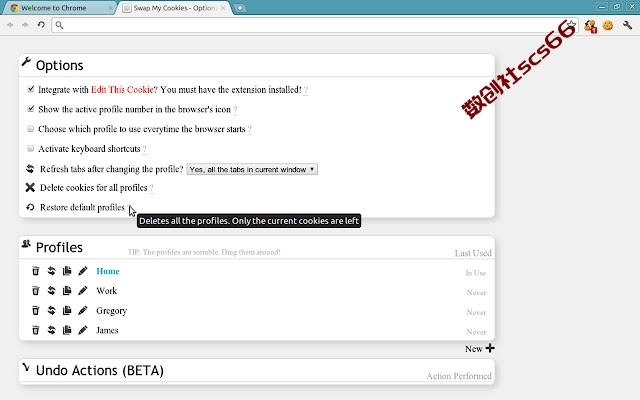Enable choose profile on browser start
The height and width of the screenshot is (400, 640).
click(x=31, y=129)
